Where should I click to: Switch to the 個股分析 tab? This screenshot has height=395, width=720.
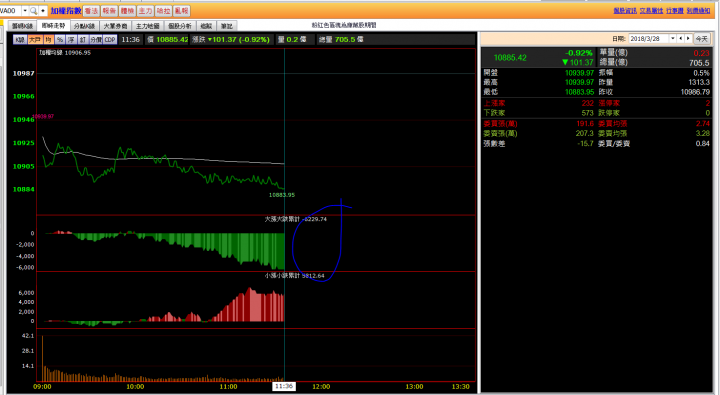(x=180, y=26)
